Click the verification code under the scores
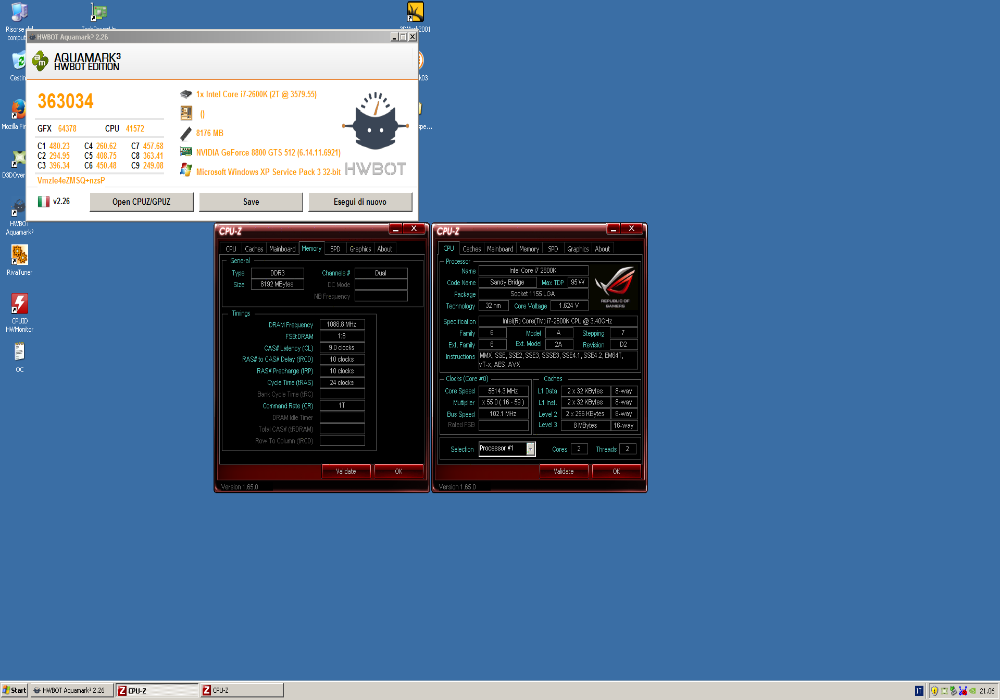The width and height of the screenshot is (1000, 700). click(71, 180)
